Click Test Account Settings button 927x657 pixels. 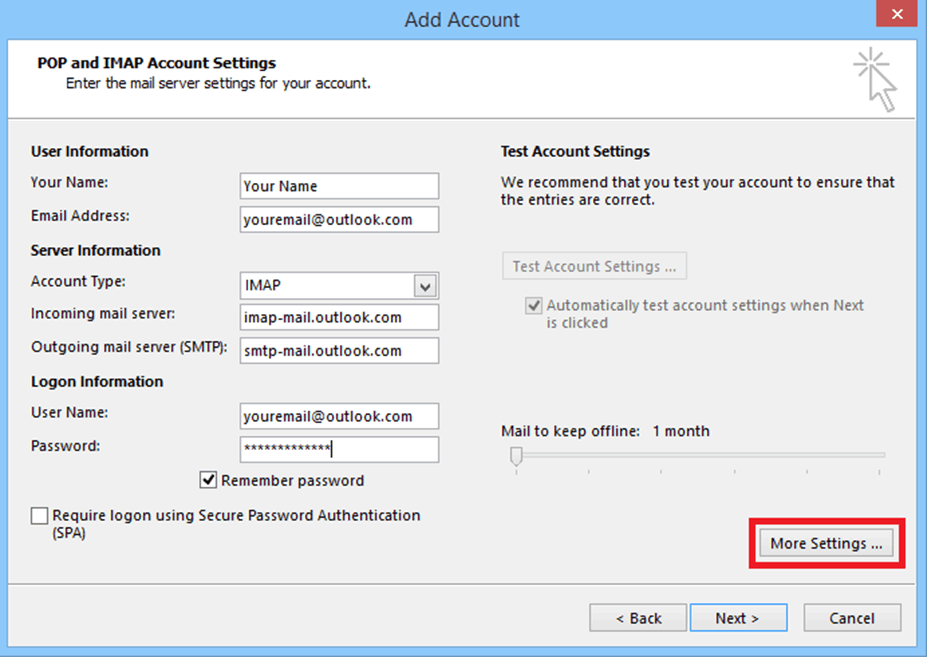594,266
